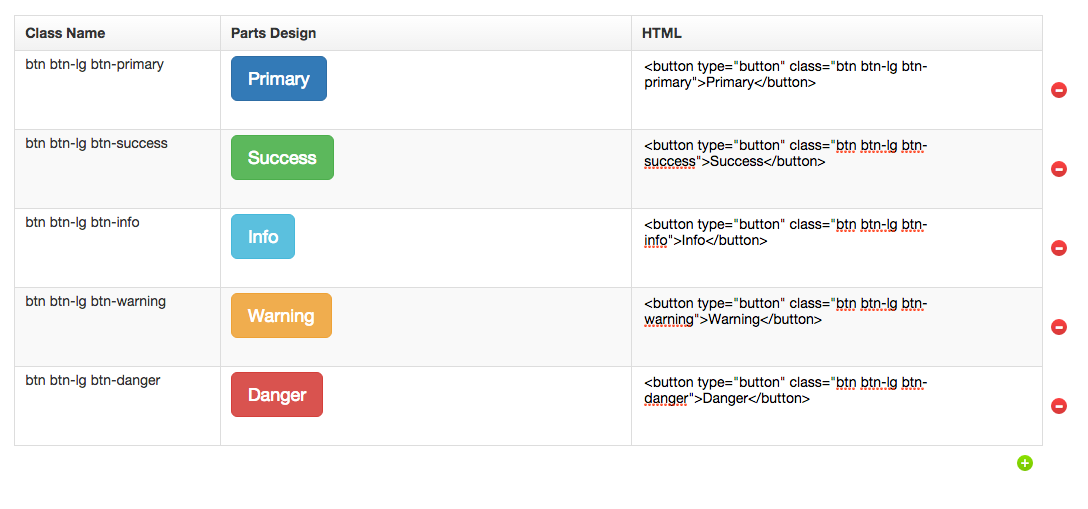Select the 'btn btn-lg btn-warning' class name cell
This screenshot has height=509, width=1088.
pyautogui.click(x=96, y=301)
